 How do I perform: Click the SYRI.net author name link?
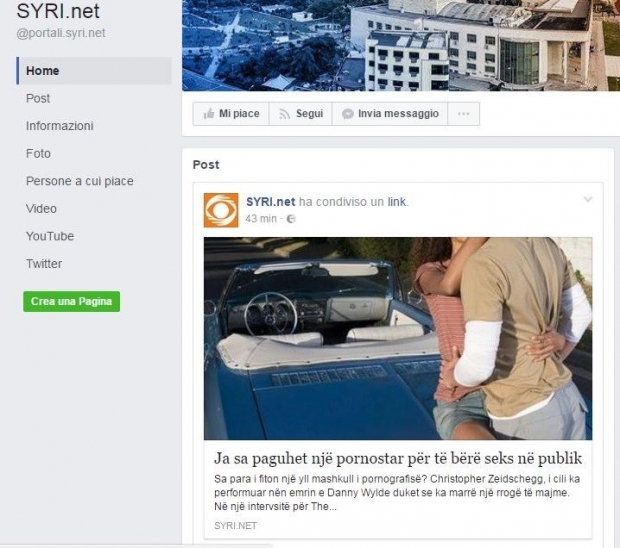[270, 202]
